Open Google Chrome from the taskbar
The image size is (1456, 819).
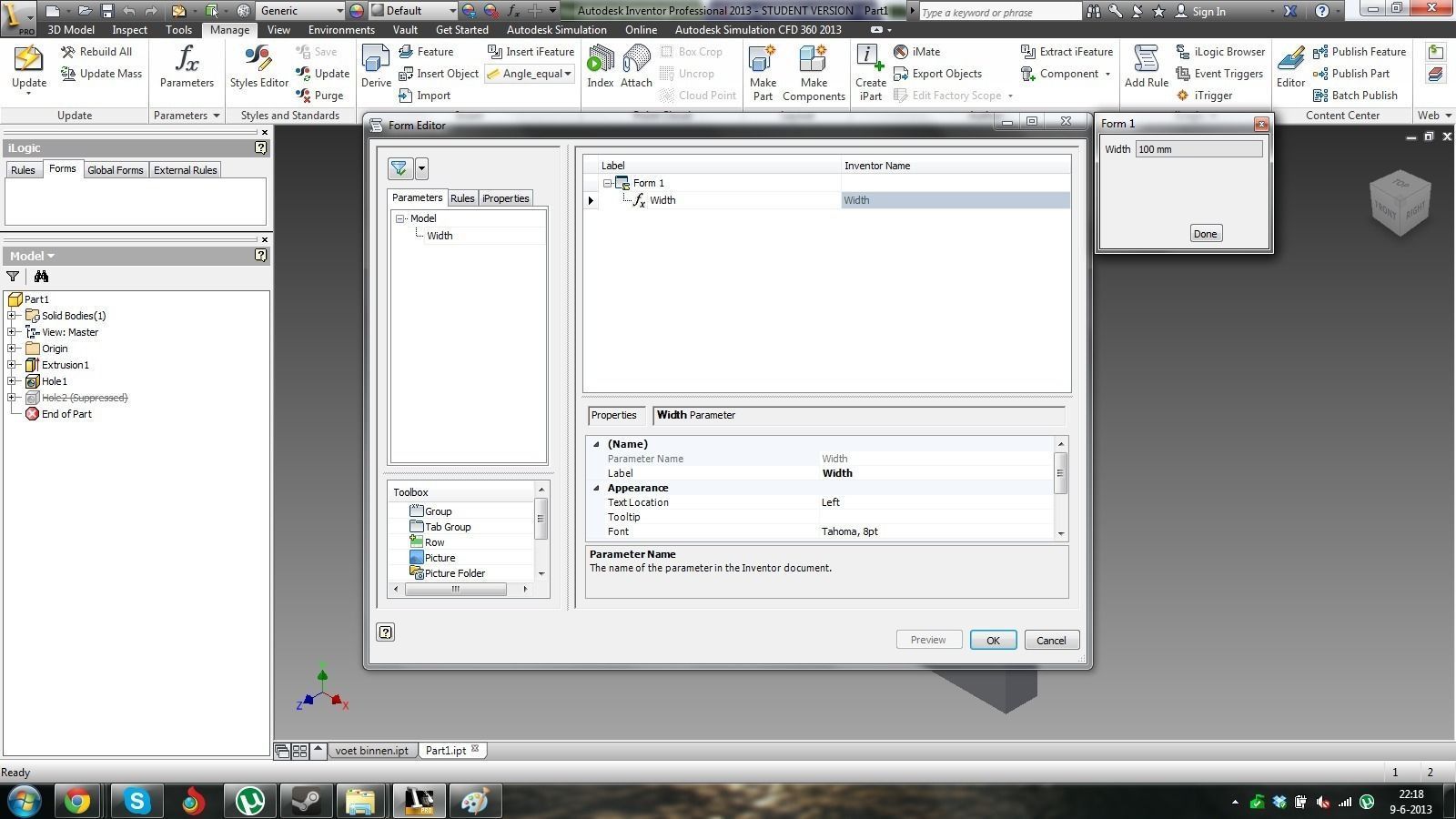(77, 801)
